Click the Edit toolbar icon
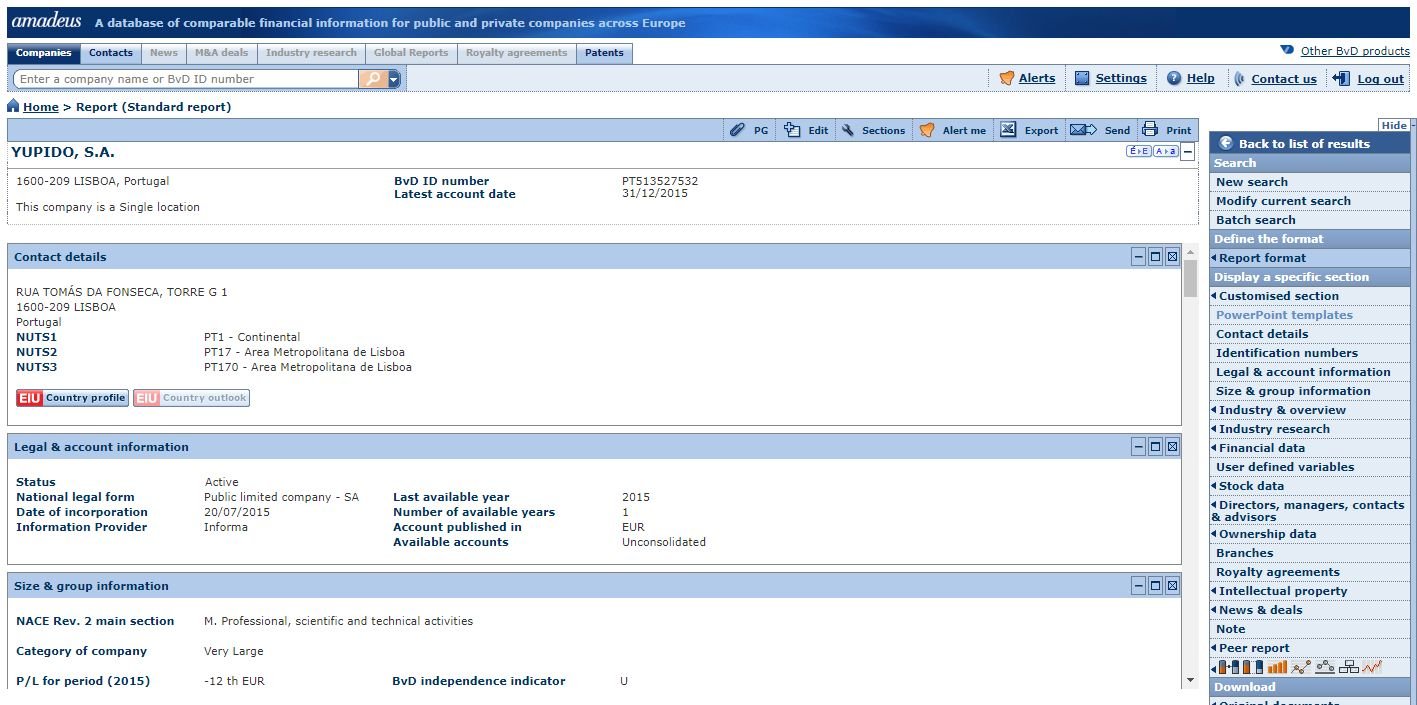Screen dimensions: 1417x705 (792, 130)
